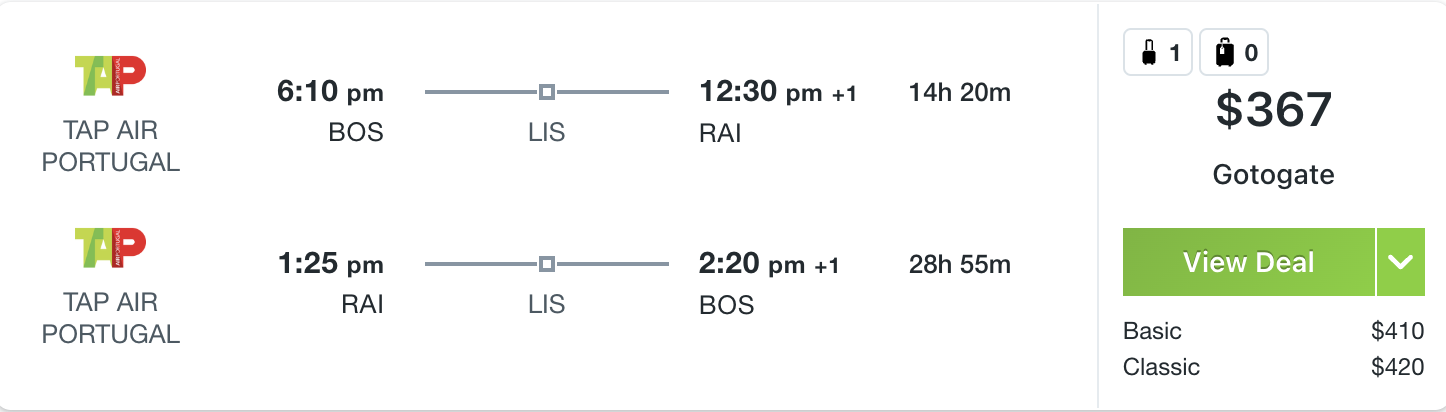The image size is (1446, 412).
Task: Click the 28h 55m return duration
Action: coord(960,265)
